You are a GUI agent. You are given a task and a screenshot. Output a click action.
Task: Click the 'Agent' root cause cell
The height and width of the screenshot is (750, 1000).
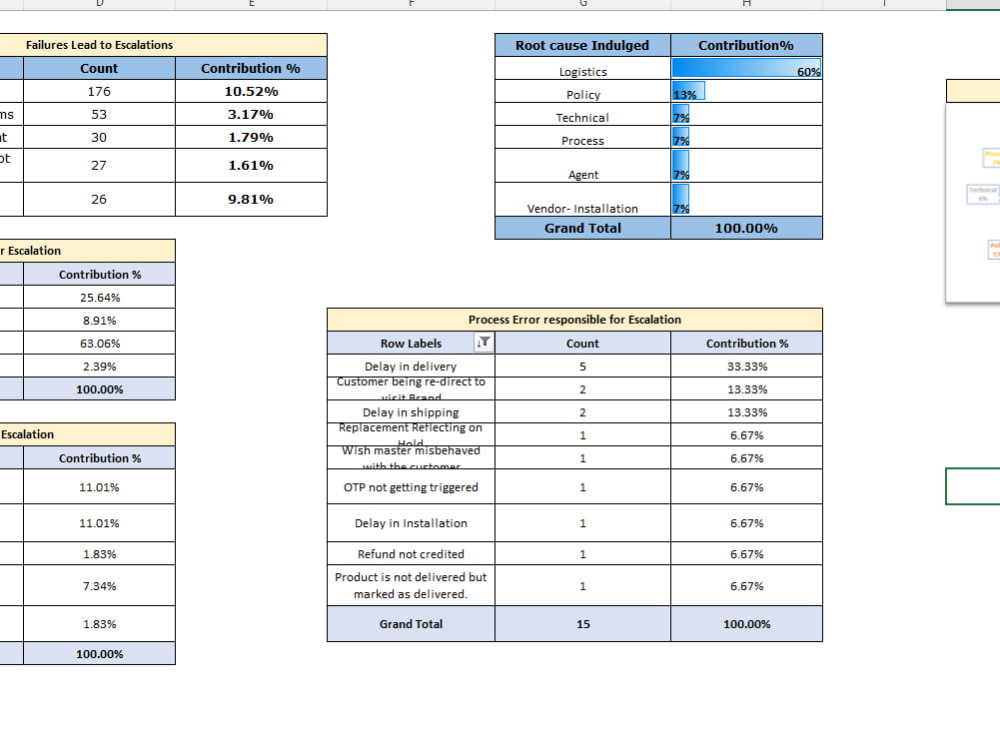click(582, 166)
